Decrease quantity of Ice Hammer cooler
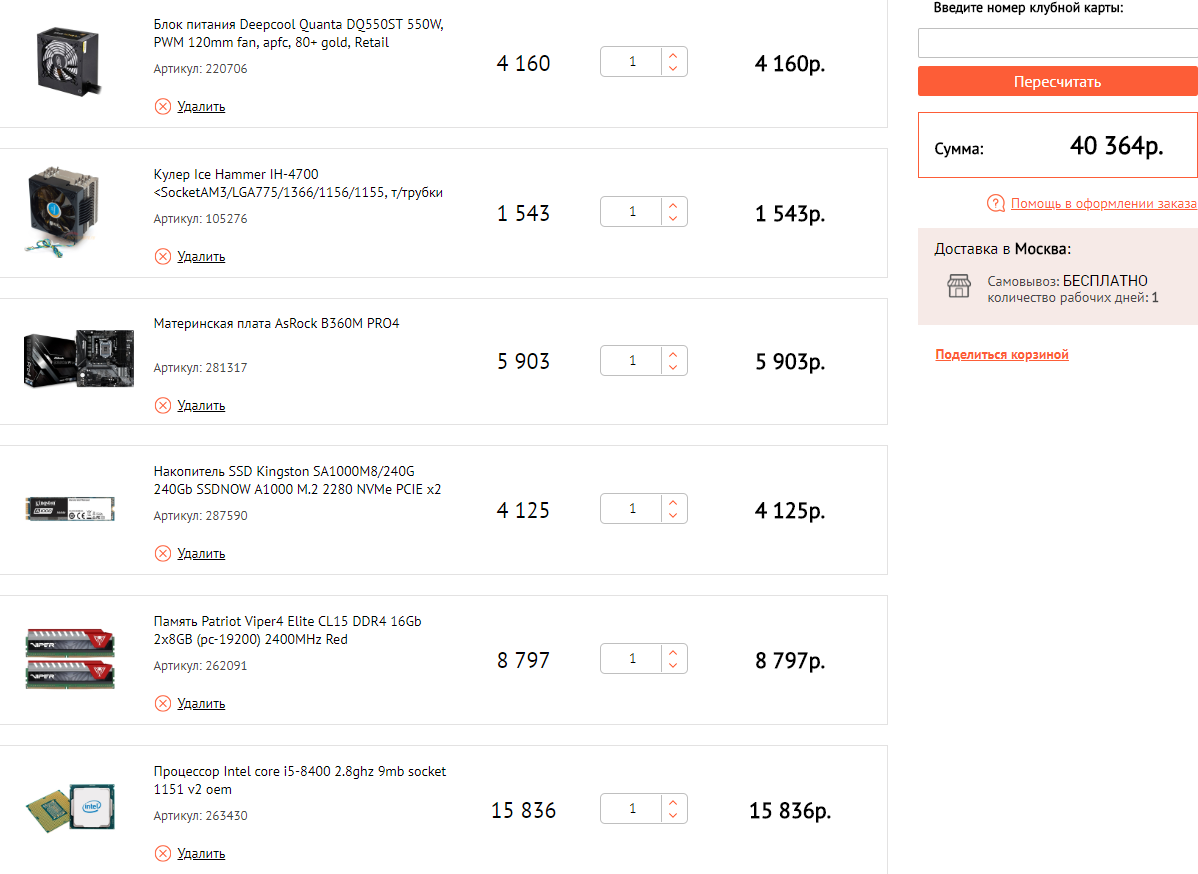This screenshot has height=874, width=1198. point(673,219)
